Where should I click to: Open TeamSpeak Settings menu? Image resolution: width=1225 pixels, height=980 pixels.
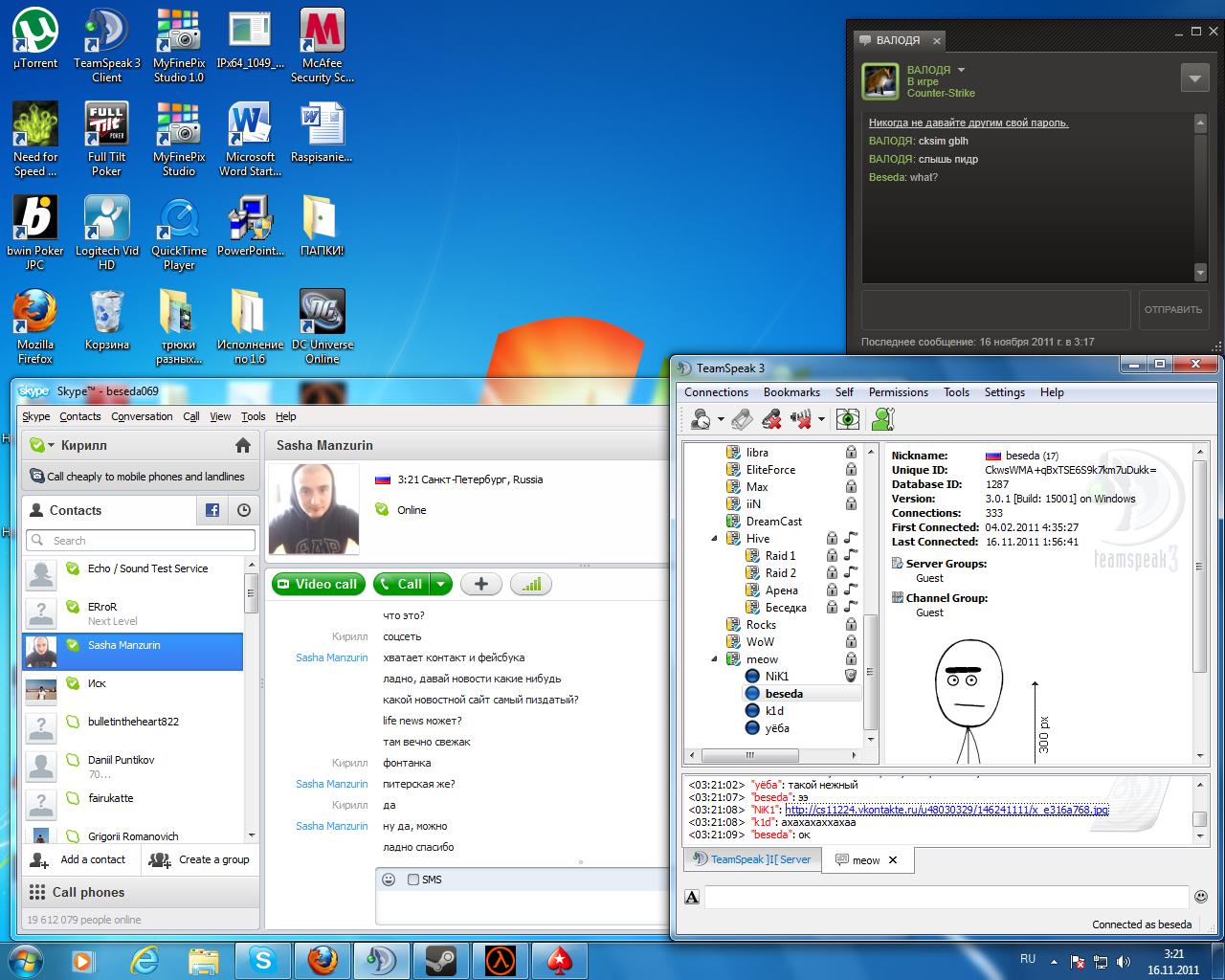[1004, 392]
